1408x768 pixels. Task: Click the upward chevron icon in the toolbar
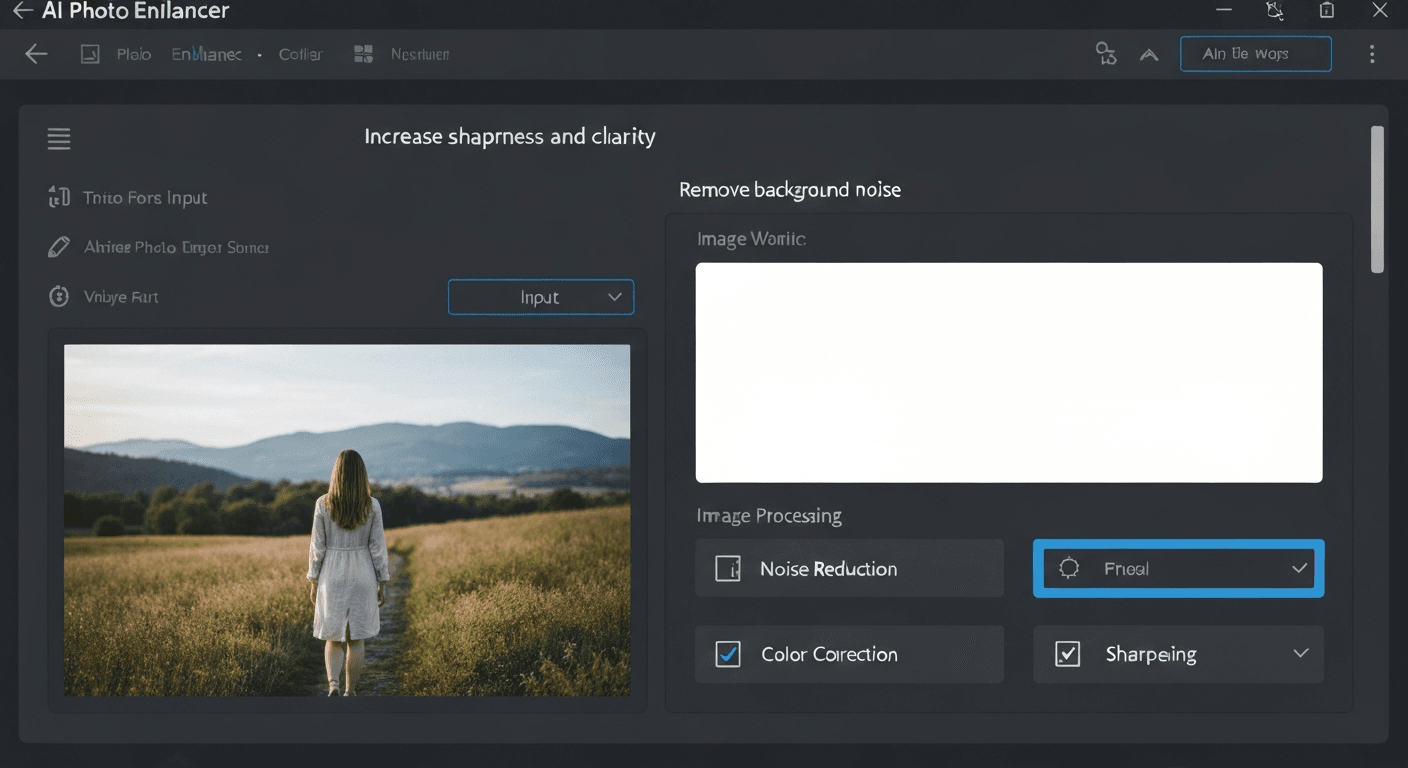click(1148, 54)
